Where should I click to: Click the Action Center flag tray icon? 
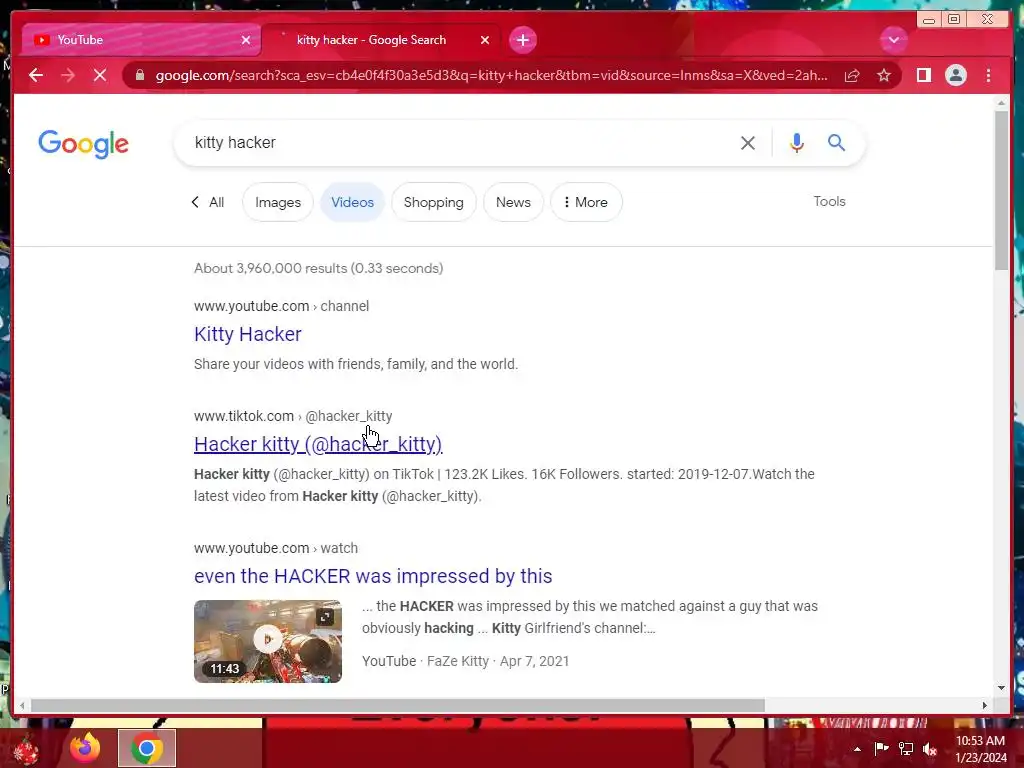click(x=881, y=748)
